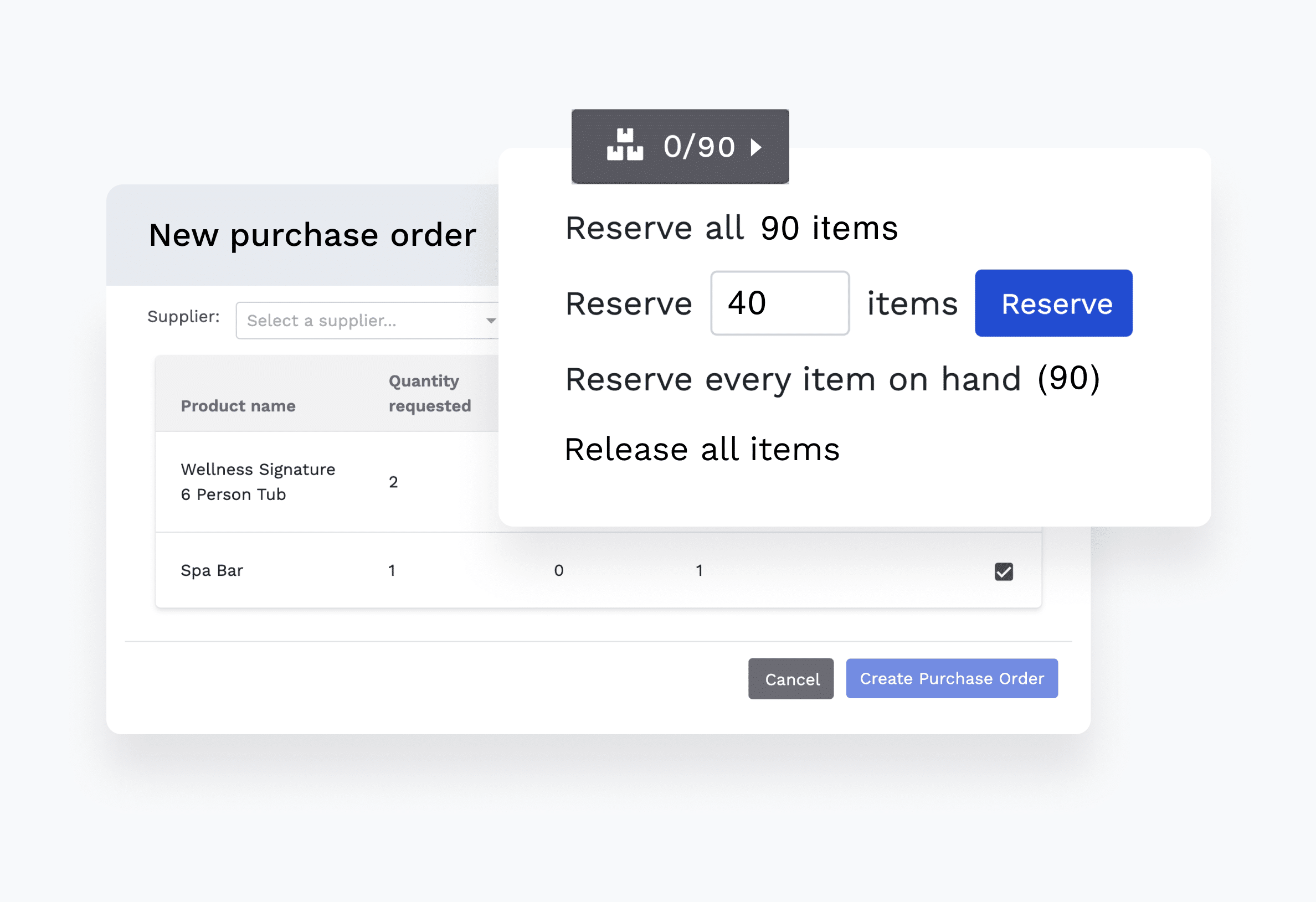Toggle the Spa Bar row checkbox
The width and height of the screenshot is (1316, 902).
coord(1004,571)
